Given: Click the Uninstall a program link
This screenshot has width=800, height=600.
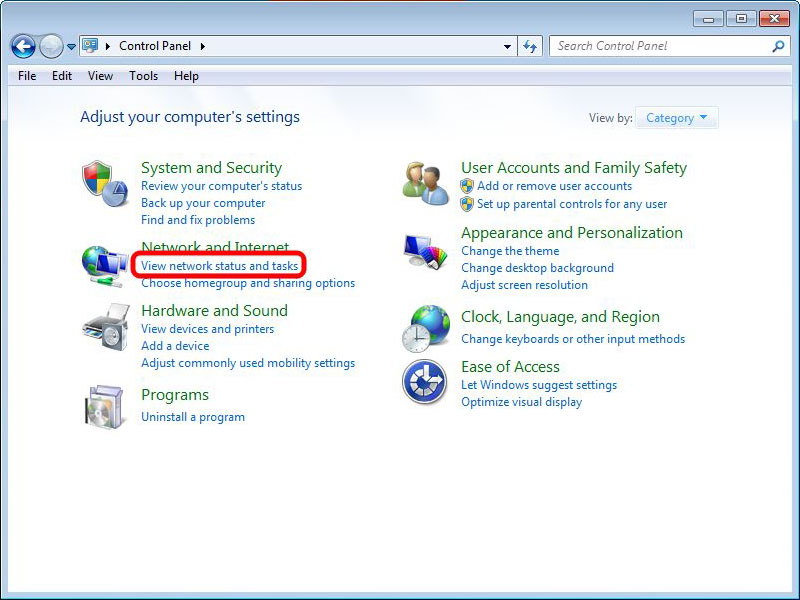Looking at the screenshot, I should click(x=193, y=417).
